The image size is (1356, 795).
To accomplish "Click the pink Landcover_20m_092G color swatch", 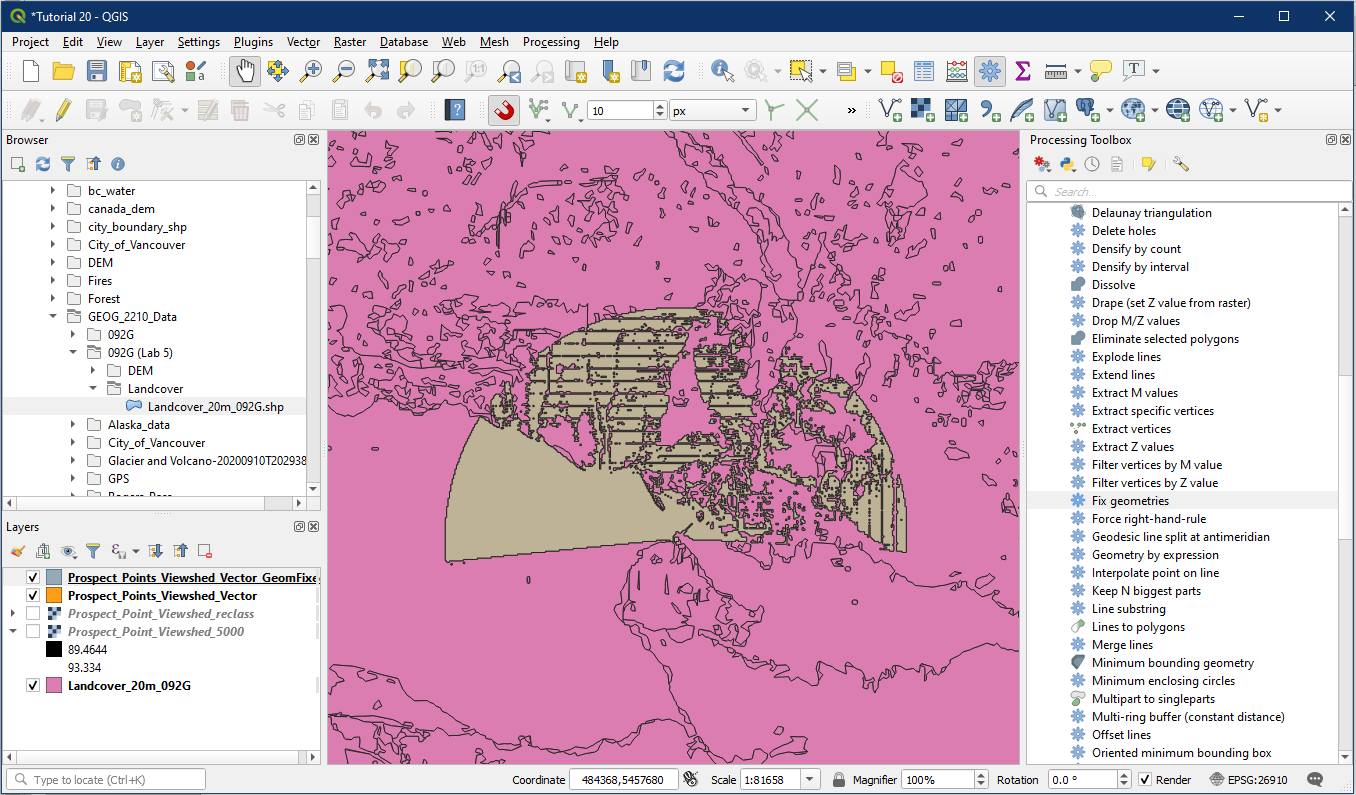I will pos(54,686).
